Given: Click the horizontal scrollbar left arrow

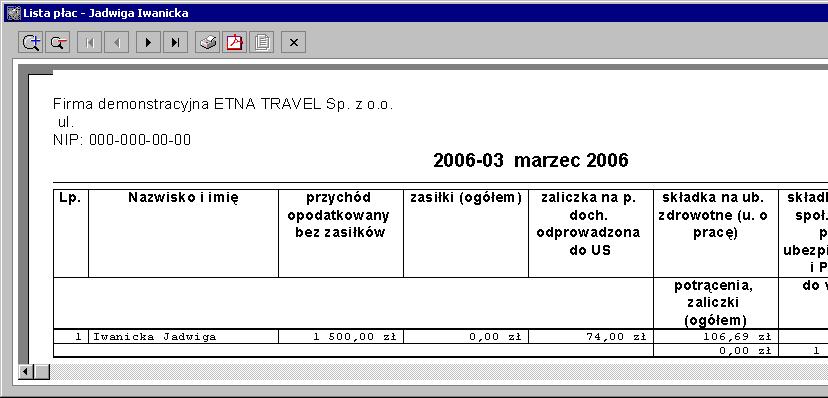Looking at the screenshot, I should click(x=25, y=372).
